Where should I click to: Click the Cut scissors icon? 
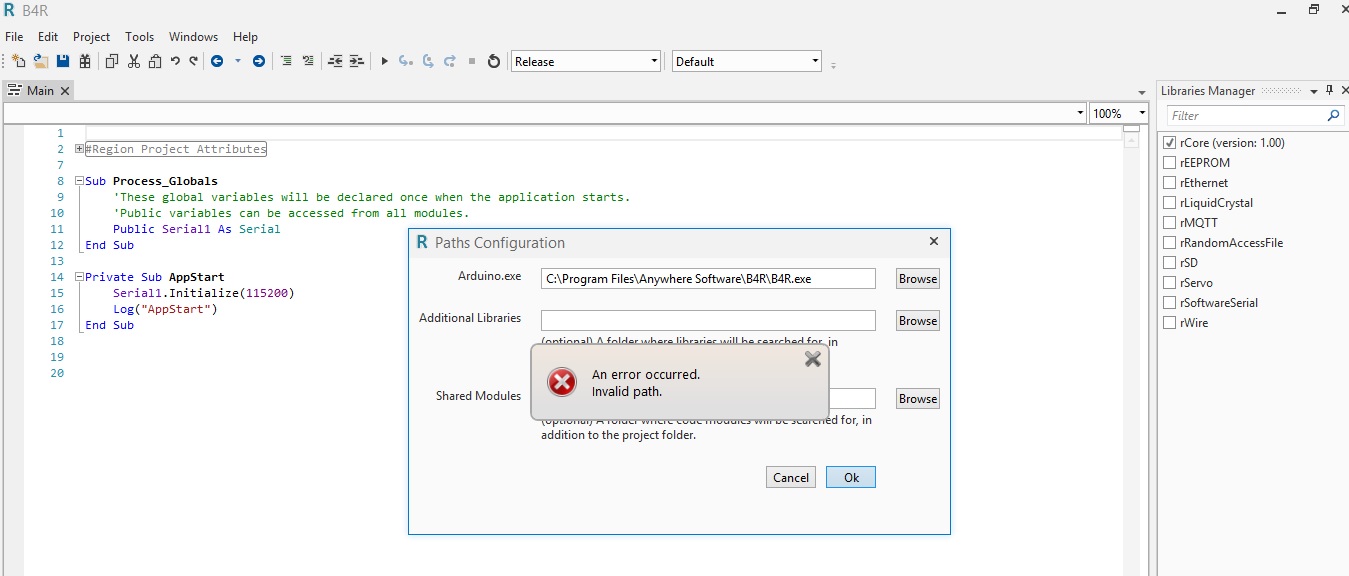134,61
